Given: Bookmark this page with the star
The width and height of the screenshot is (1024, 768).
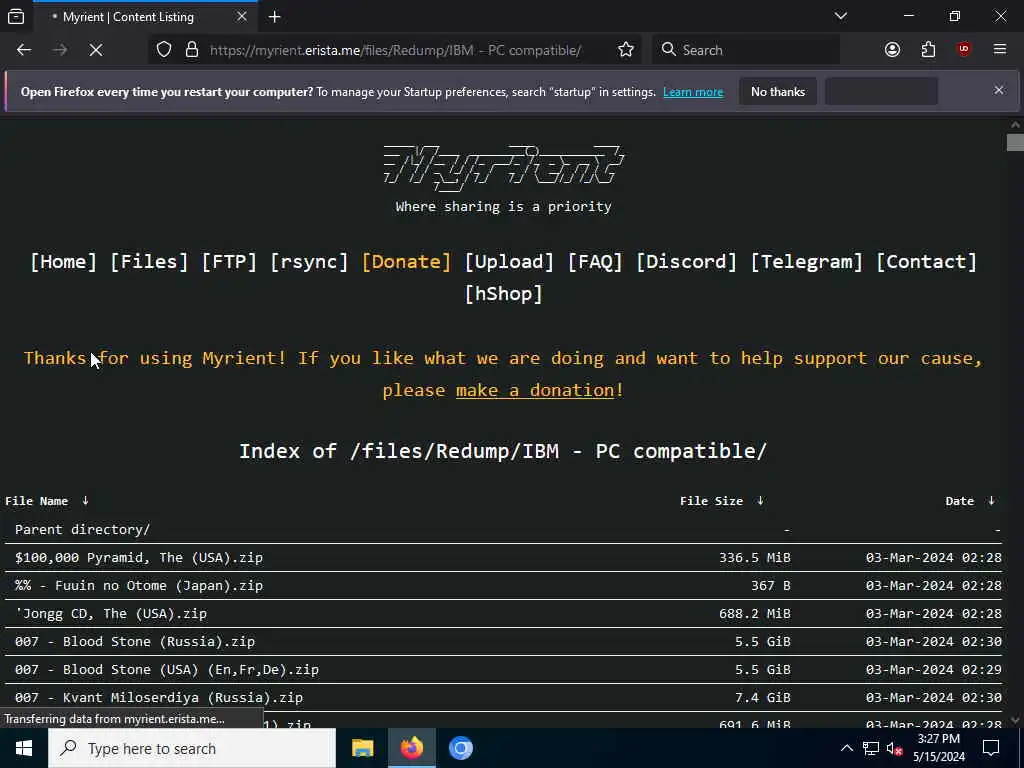Looking at the screenshot, I should pos(626,50).
